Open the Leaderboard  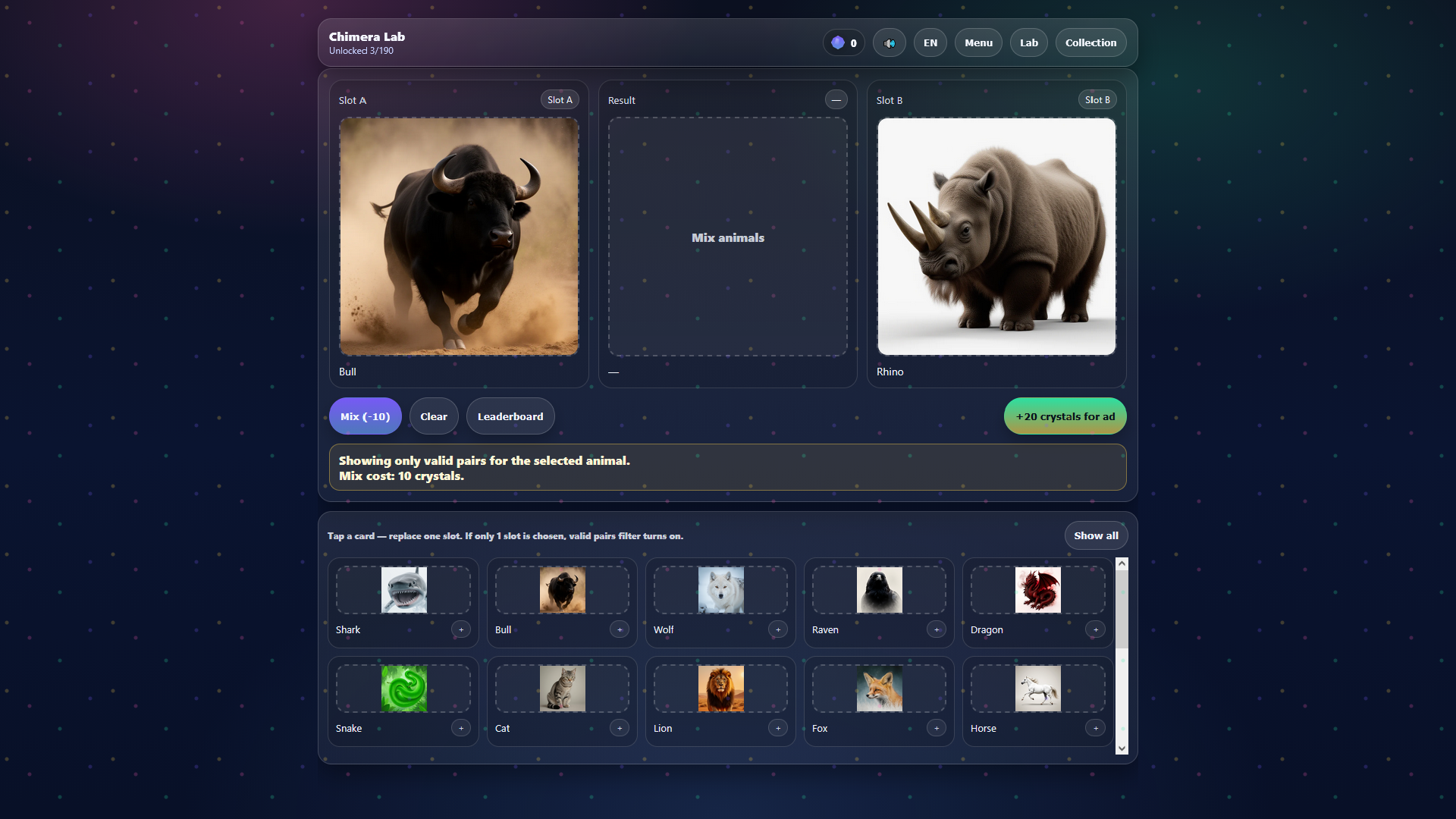[x=510, y=416]
